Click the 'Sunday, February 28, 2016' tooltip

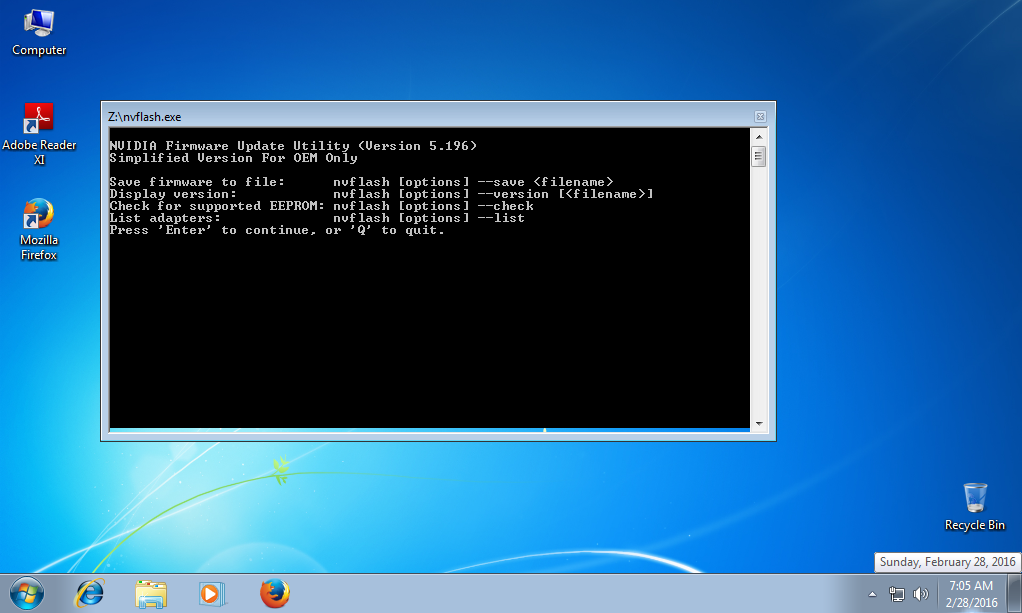pos(947,562)
